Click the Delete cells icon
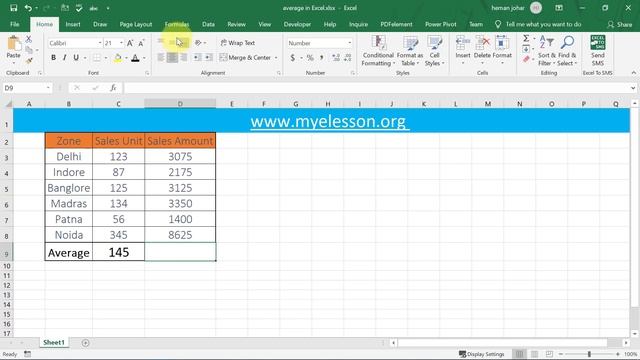 coord(482,43)
